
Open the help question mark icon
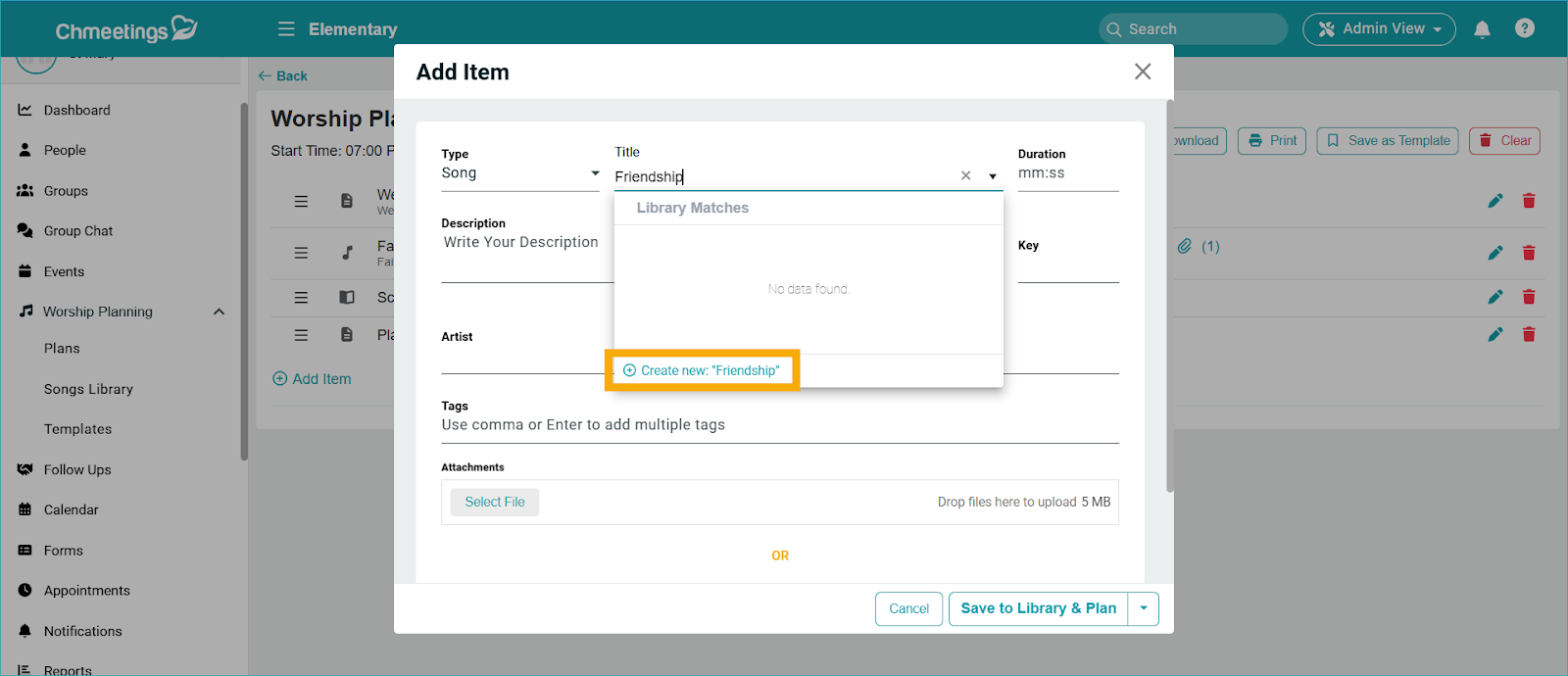click(x=1524, y=28)
